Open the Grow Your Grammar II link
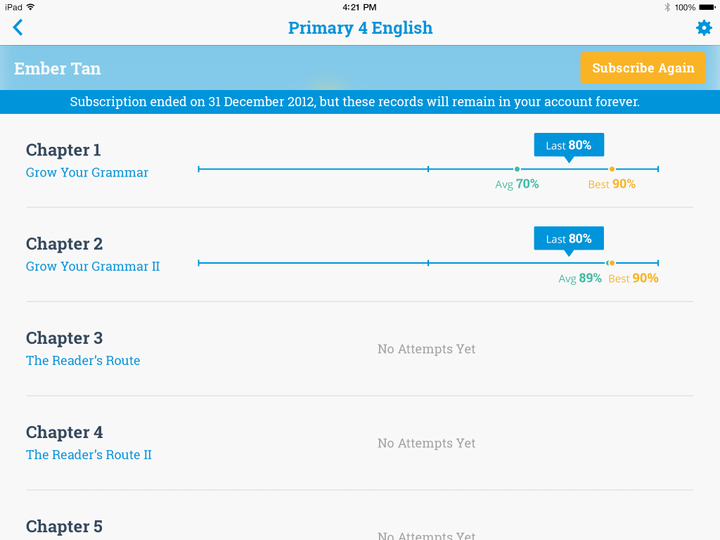 [93, 267]
